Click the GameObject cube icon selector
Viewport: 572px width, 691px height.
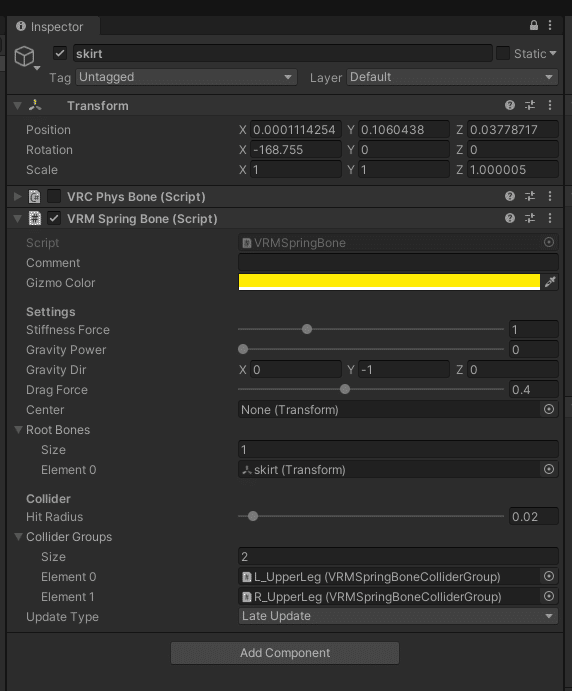tap(26, 58)
